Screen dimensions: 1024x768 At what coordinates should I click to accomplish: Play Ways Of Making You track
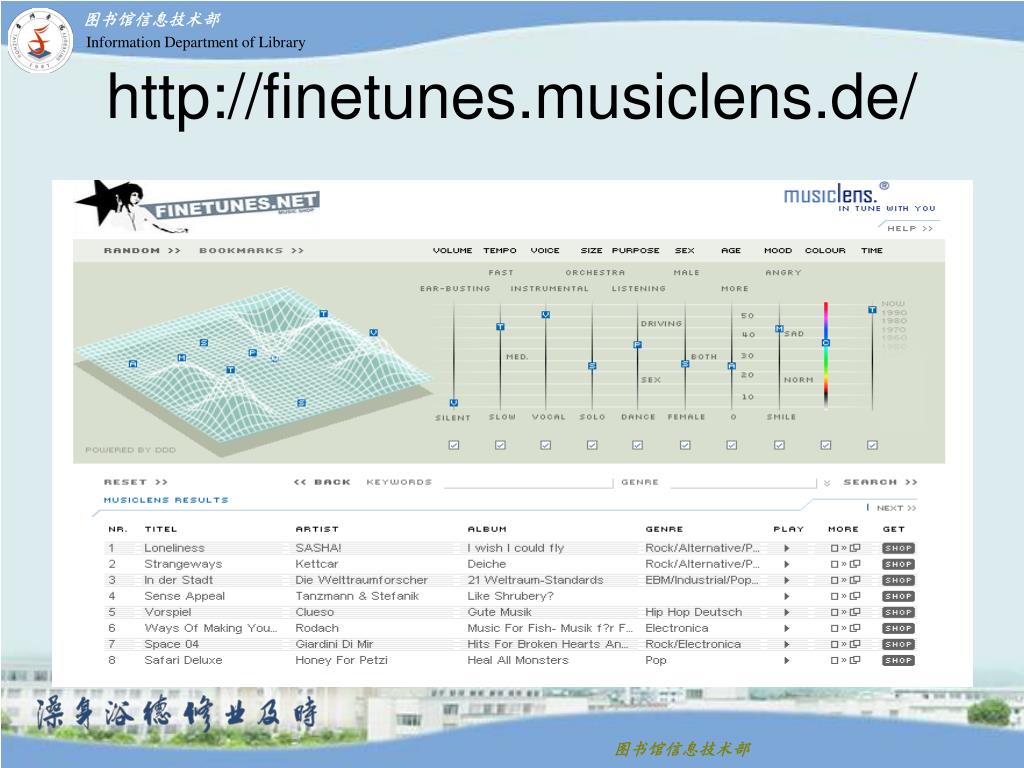(787, 628)
